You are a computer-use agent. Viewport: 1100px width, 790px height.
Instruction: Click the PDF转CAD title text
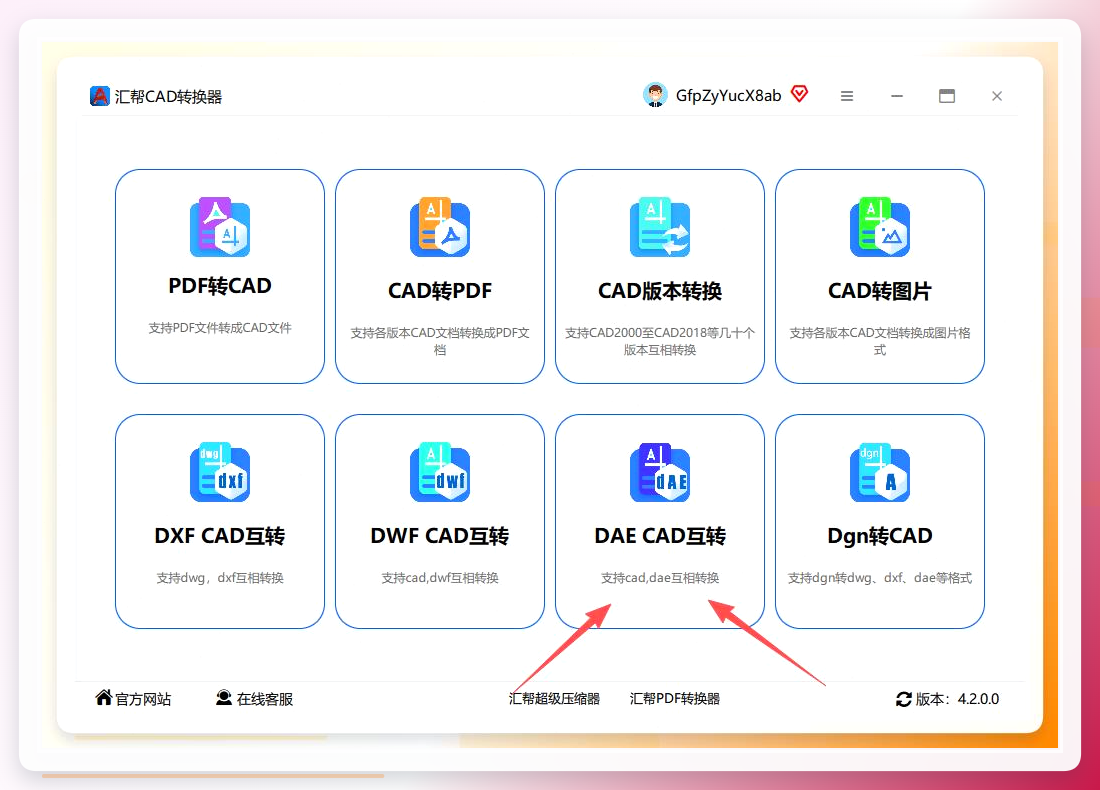pos(220,286)
